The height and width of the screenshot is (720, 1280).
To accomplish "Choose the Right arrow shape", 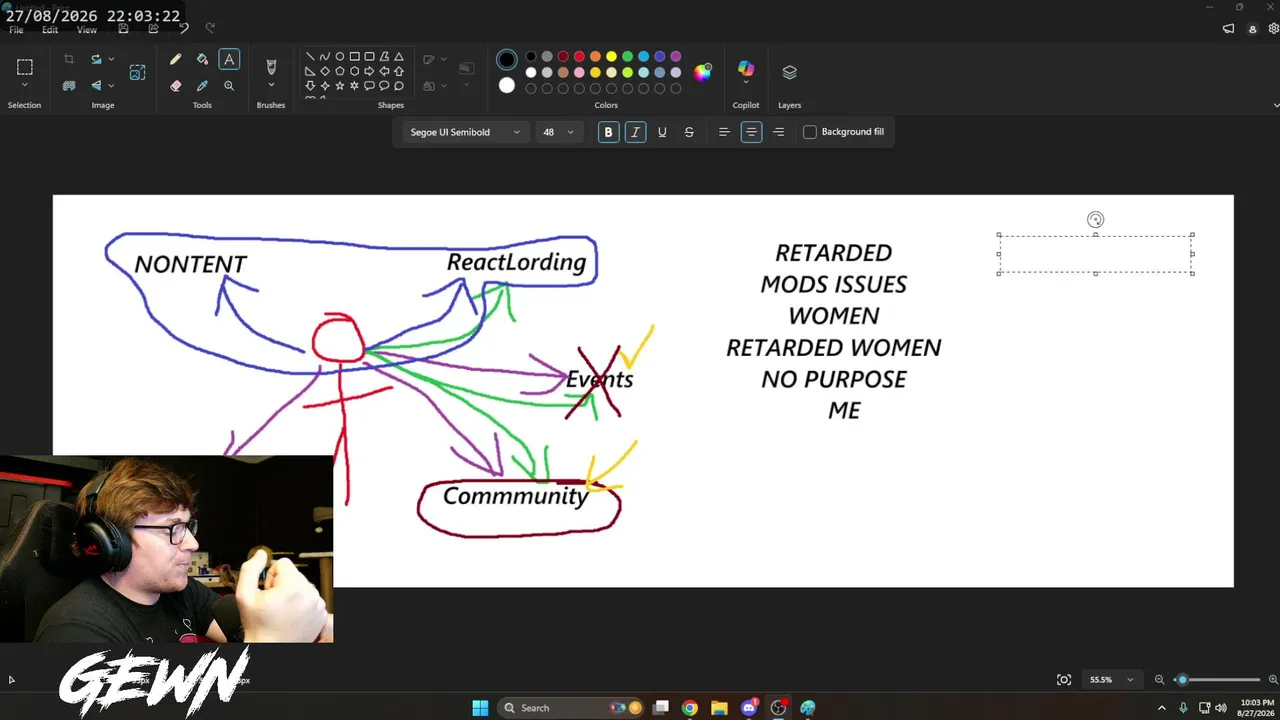I will [x=369, y=71].
